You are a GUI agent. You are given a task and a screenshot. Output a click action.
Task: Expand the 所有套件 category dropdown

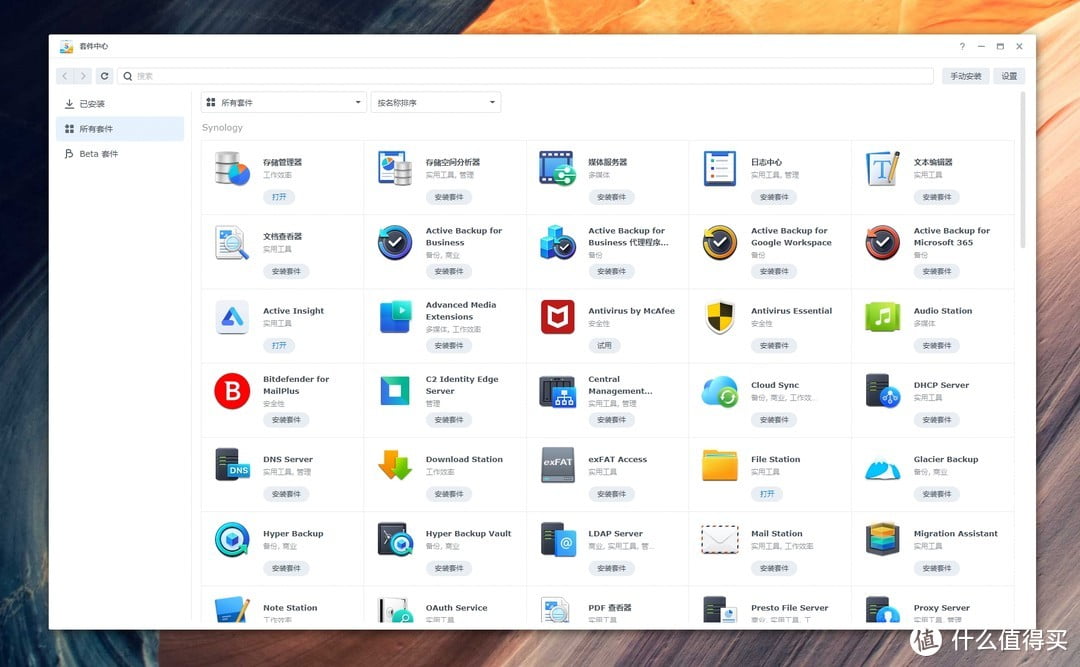(284, 103)
